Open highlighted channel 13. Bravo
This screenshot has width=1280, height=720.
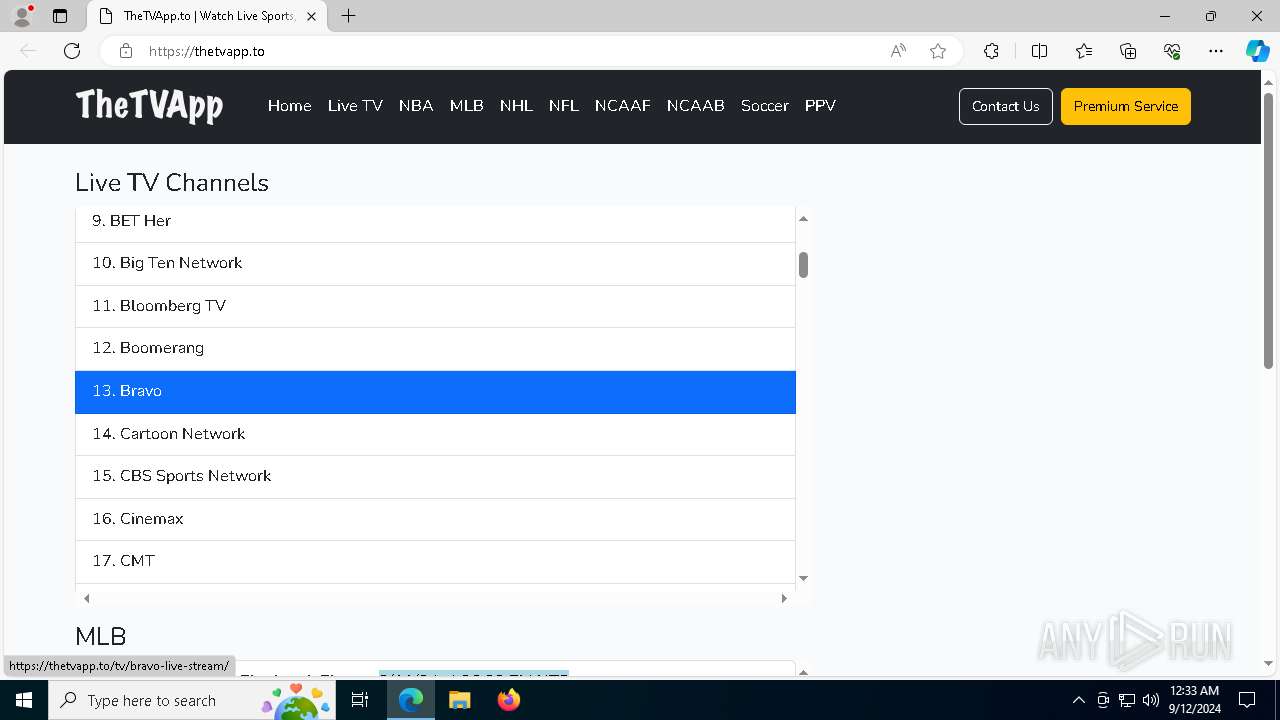pyautogui.click(x=435, y=392)
